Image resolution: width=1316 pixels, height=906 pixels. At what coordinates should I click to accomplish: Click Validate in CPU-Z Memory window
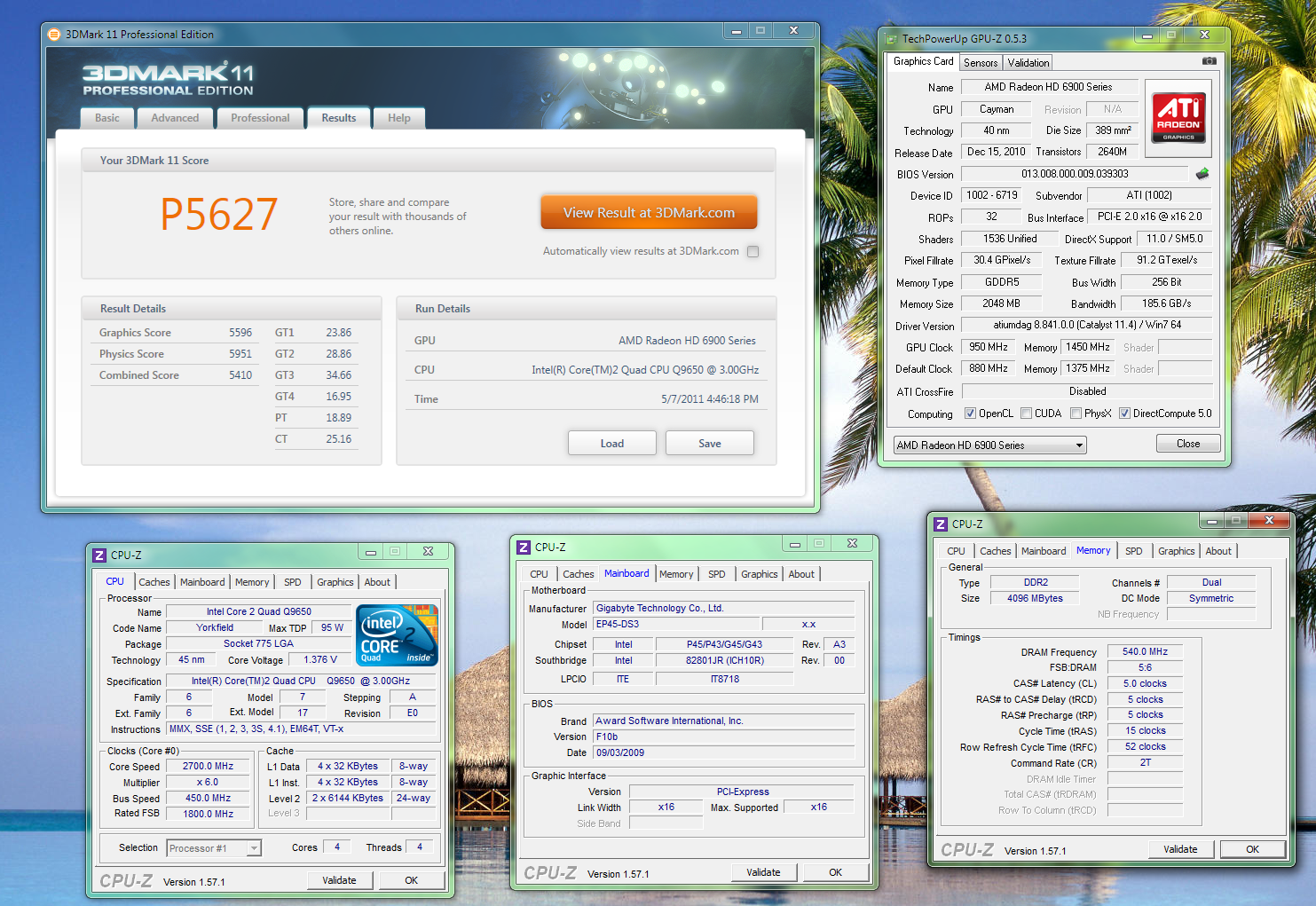tap(1180, 849)
